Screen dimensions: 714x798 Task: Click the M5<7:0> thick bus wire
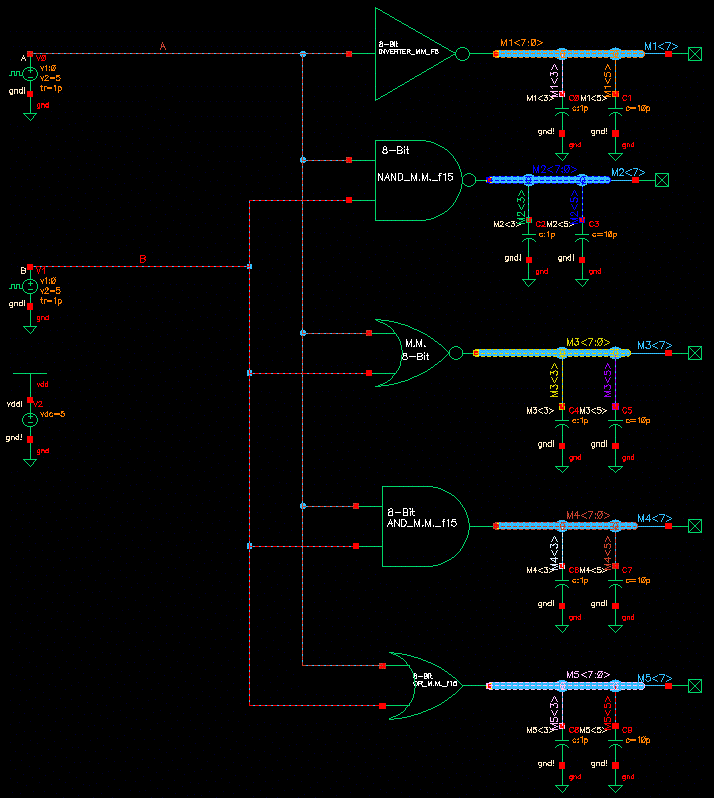(x=566, y=686)
